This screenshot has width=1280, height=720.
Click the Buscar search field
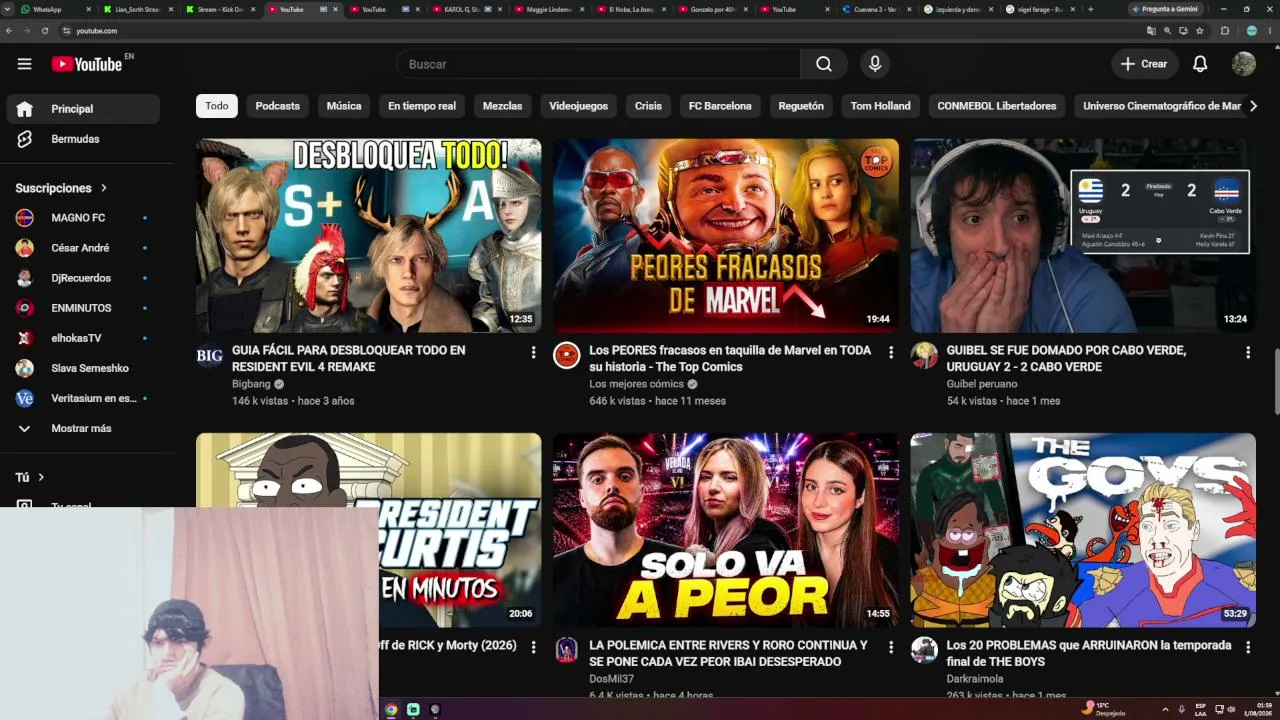point(598,64)
